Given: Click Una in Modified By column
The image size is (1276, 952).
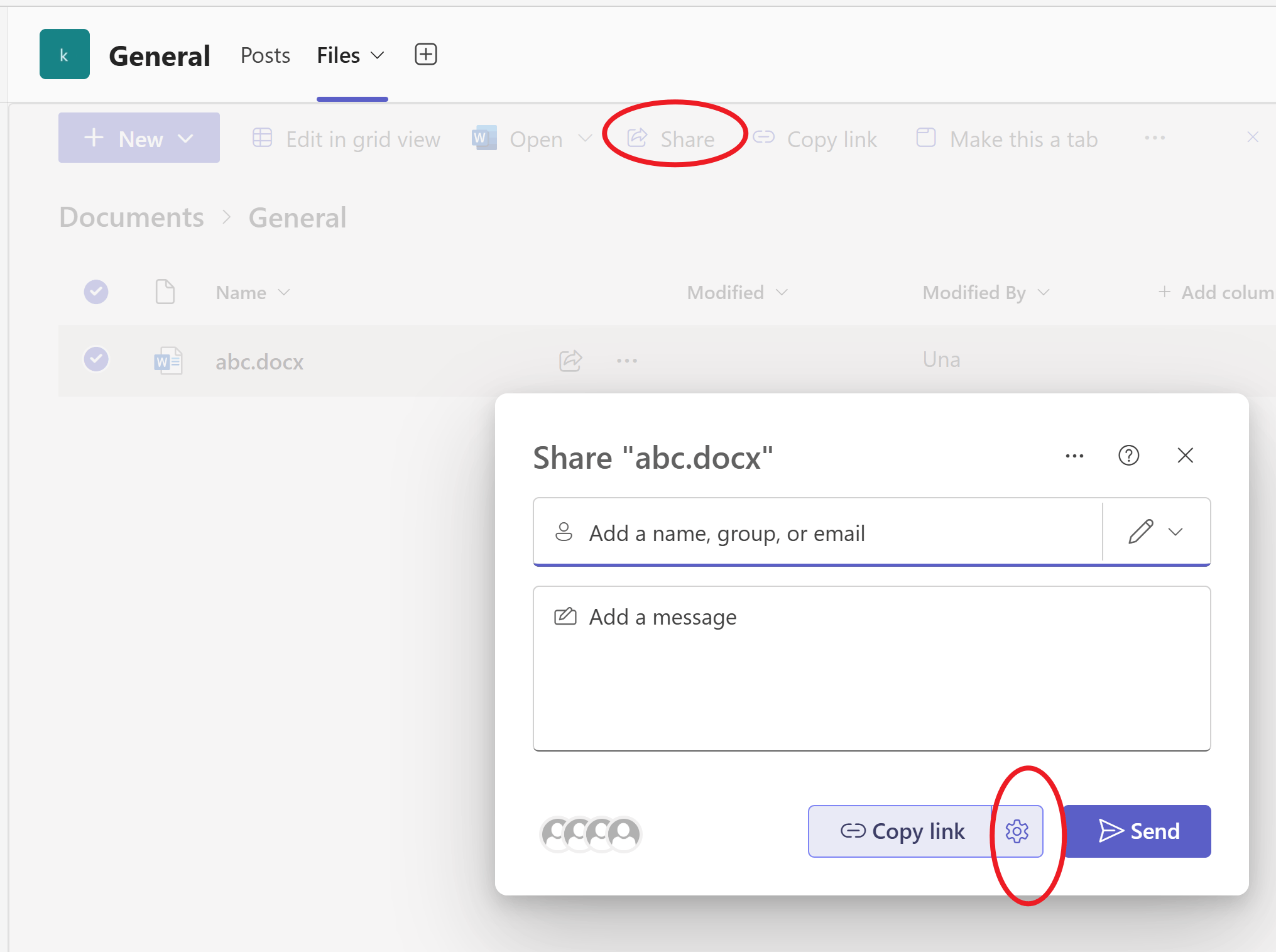Looking at the screenshot, I should pyautogui.click(x=941, y=359).
